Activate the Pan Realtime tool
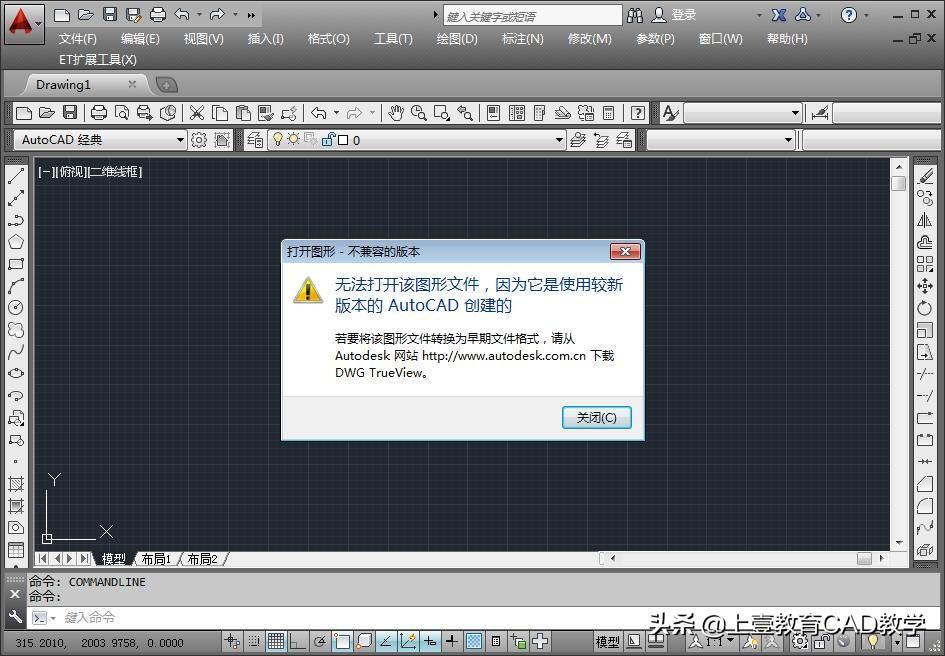Viewport: 945px width, 656px height. point(395,113)
